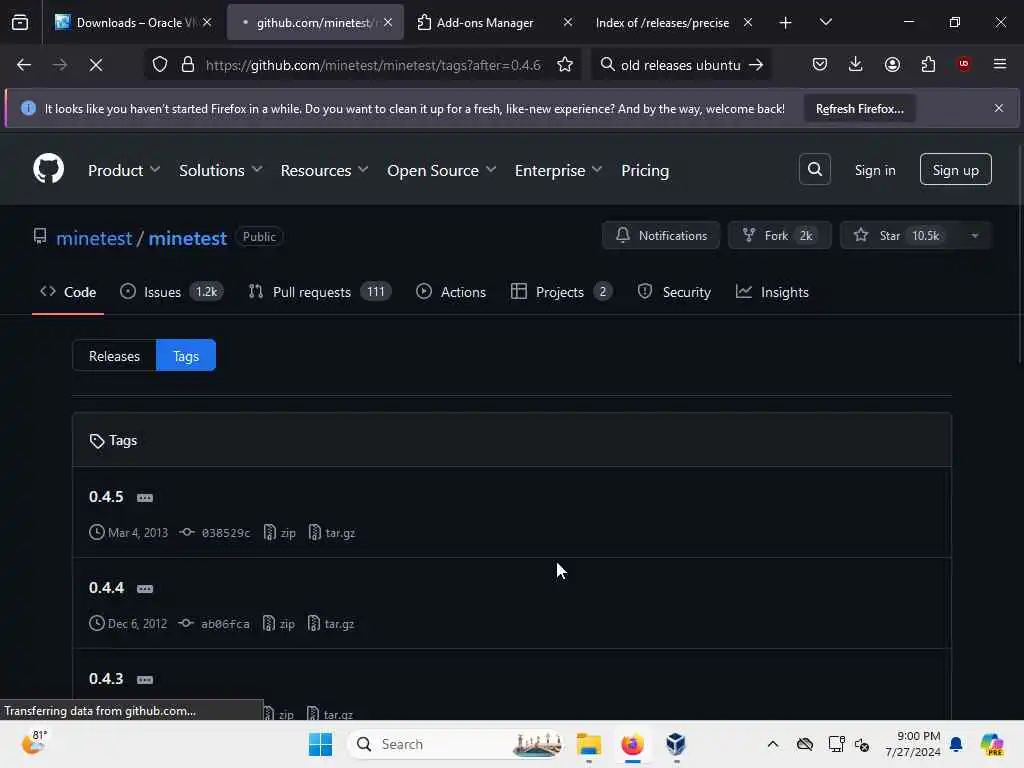The width and height of the screenshot is (1024, 768).
Task: Click the Refresh Firefox button
Action: 859,109
